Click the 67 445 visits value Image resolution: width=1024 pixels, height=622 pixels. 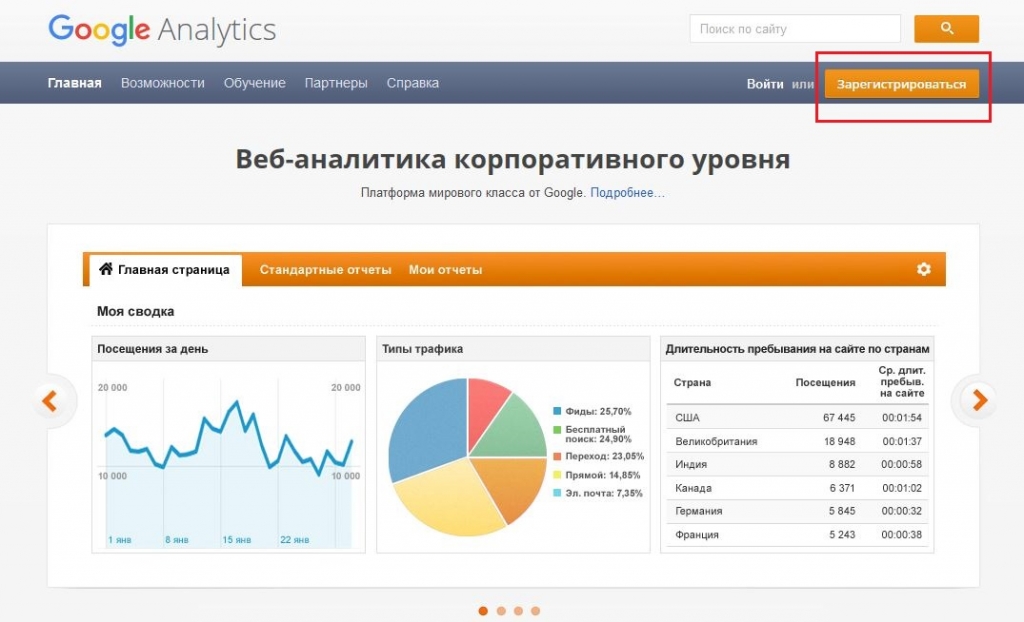pos(839,417)
